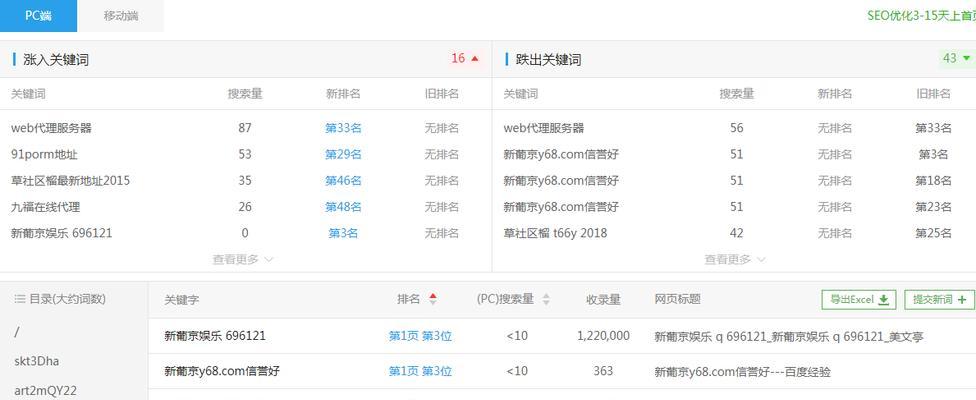Expand 查看更多 under 涨入关键词
Viewport: 976px width, 400px height.
click(243, 259)
